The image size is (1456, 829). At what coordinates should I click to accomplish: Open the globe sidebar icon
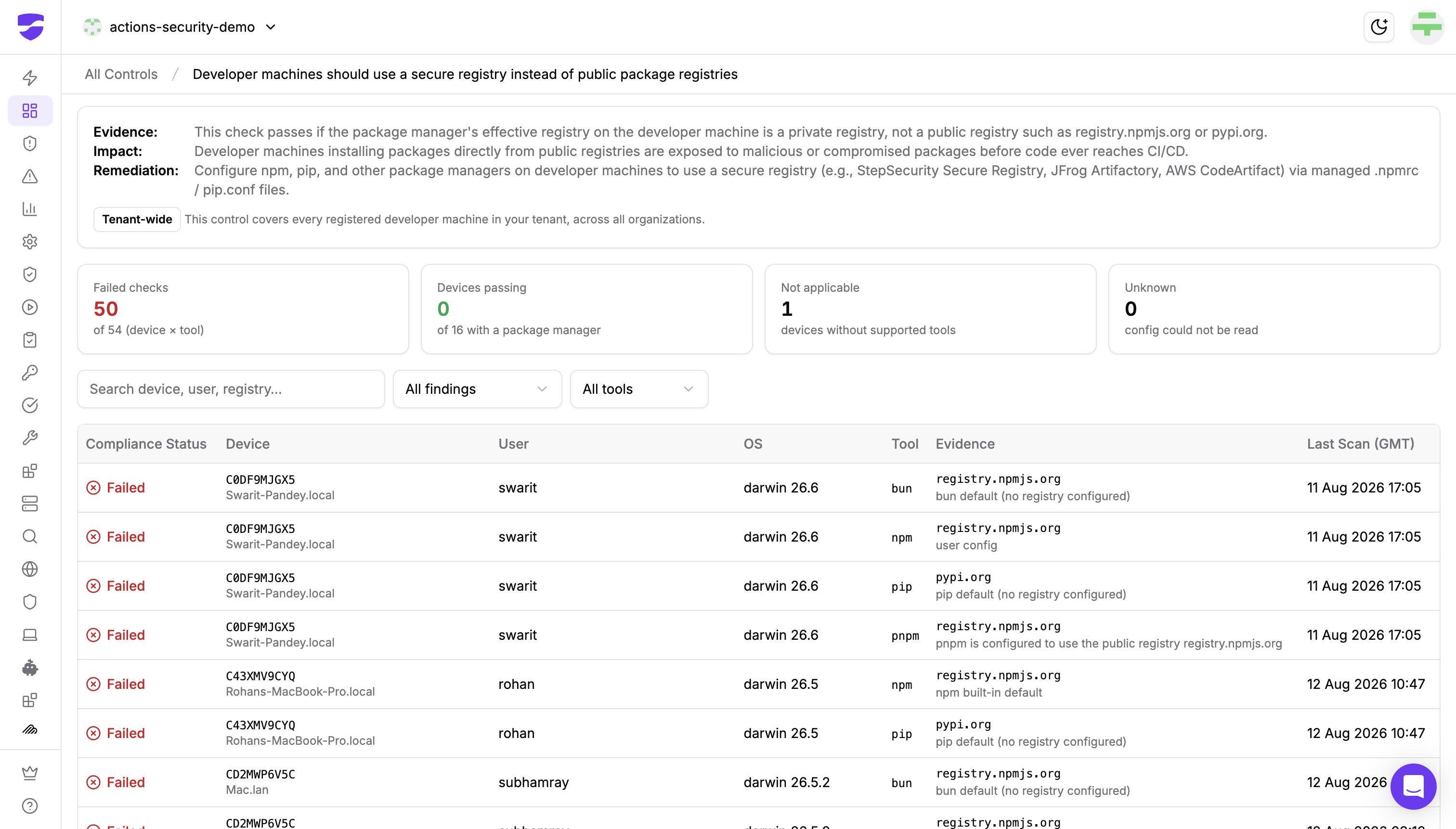pyautogui.click(x=30, y=570)
